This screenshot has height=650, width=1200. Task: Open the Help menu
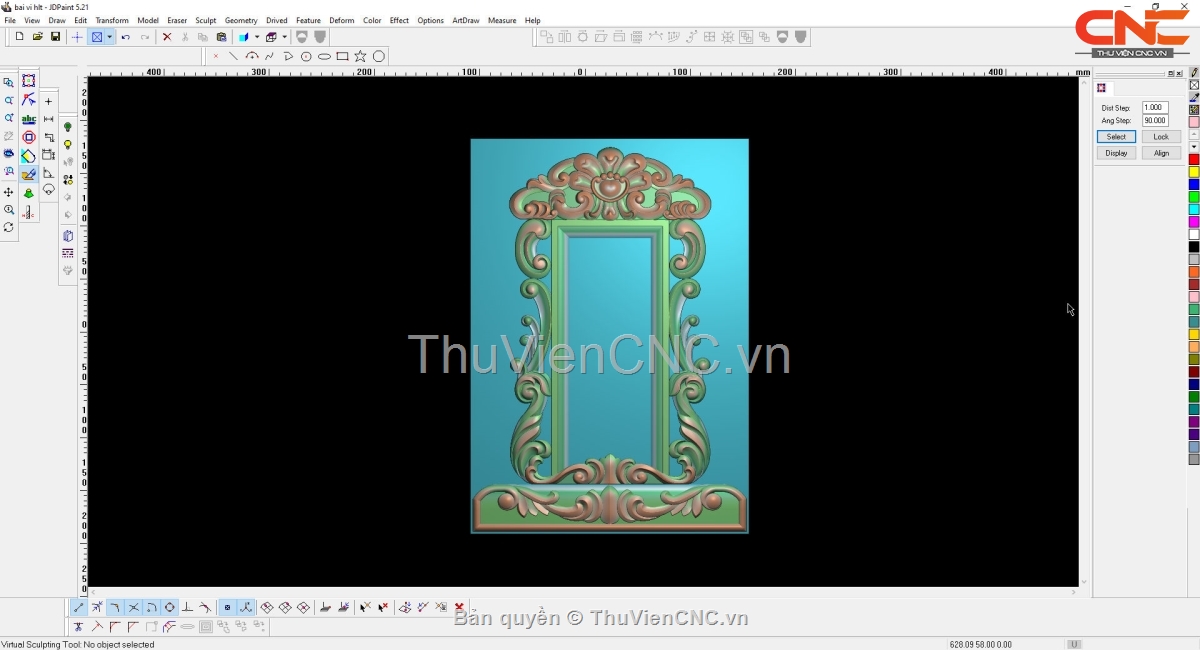pos(533,20)
